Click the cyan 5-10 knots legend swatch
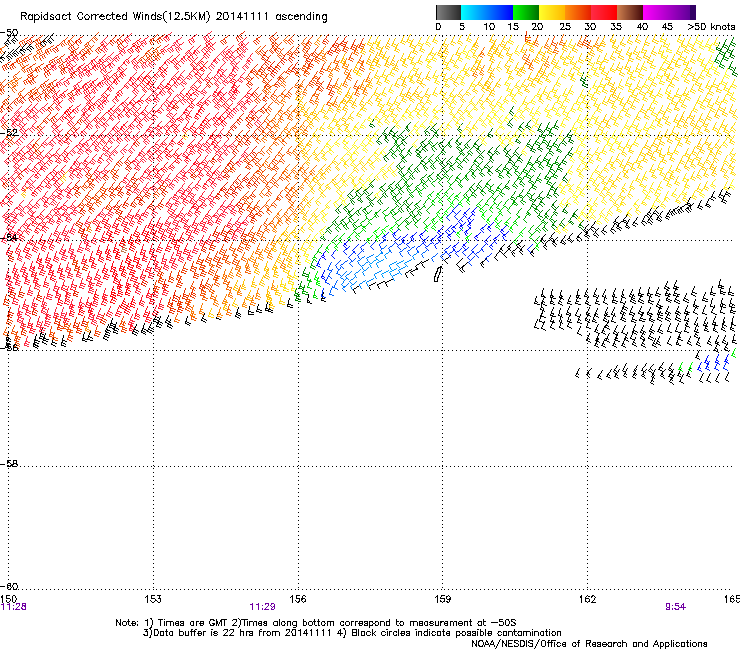The image size is (740, 650). click(x=474, y=12)
